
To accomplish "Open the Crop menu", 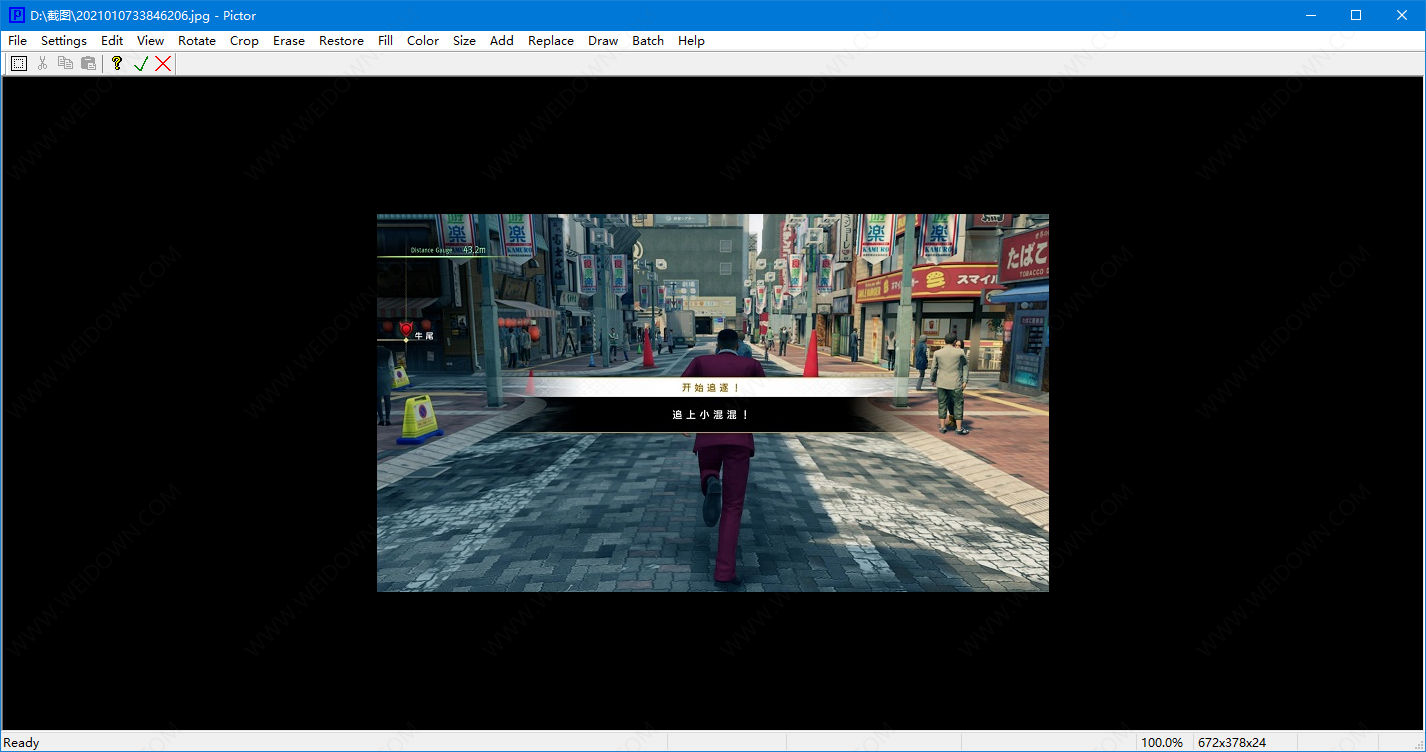I will (x=244, y=41).
